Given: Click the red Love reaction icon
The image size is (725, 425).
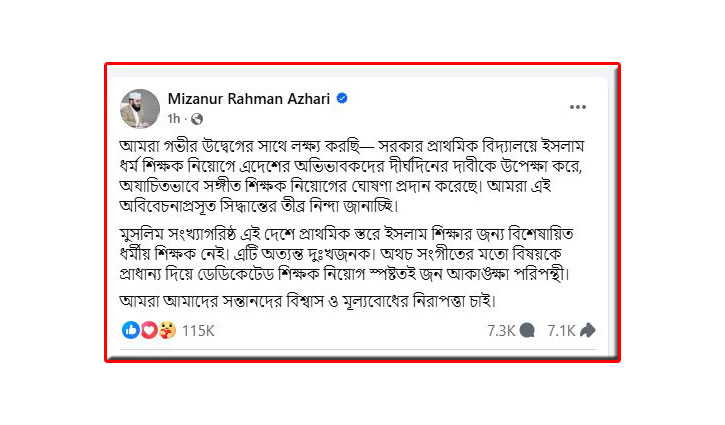Looking at the screenshot, I should (147, 329).
